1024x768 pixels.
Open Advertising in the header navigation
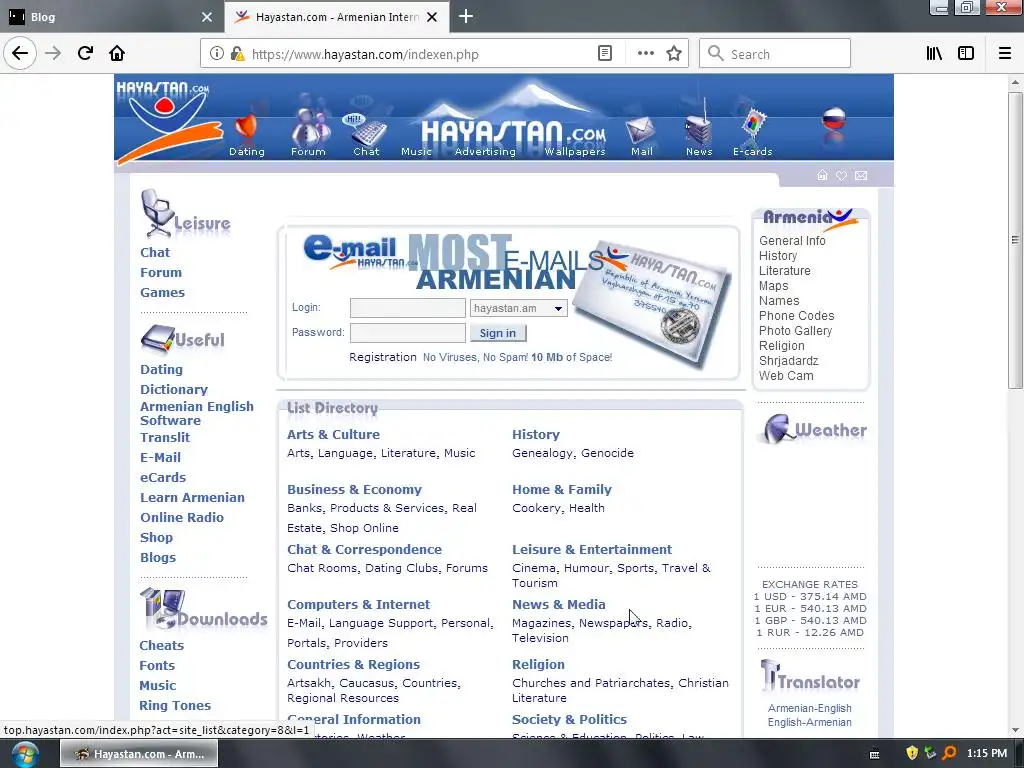(485, 152)
